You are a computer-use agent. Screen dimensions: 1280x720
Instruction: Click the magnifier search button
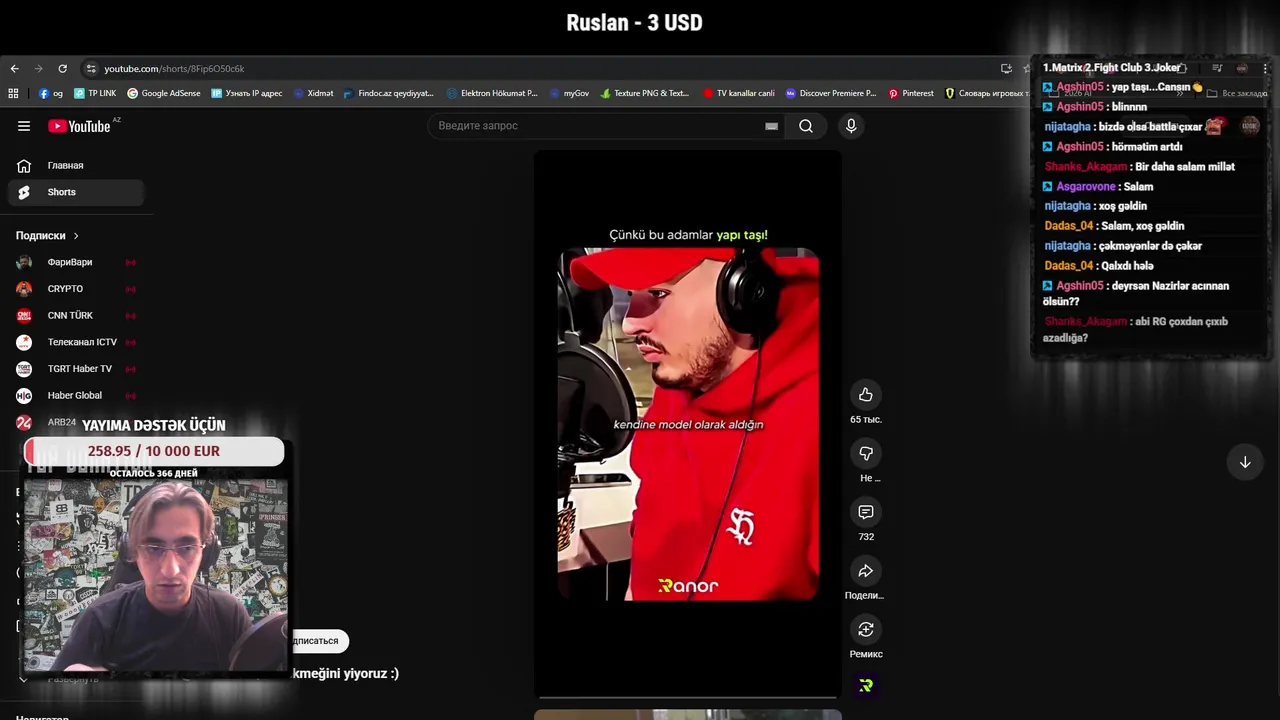tap(806, 126)
